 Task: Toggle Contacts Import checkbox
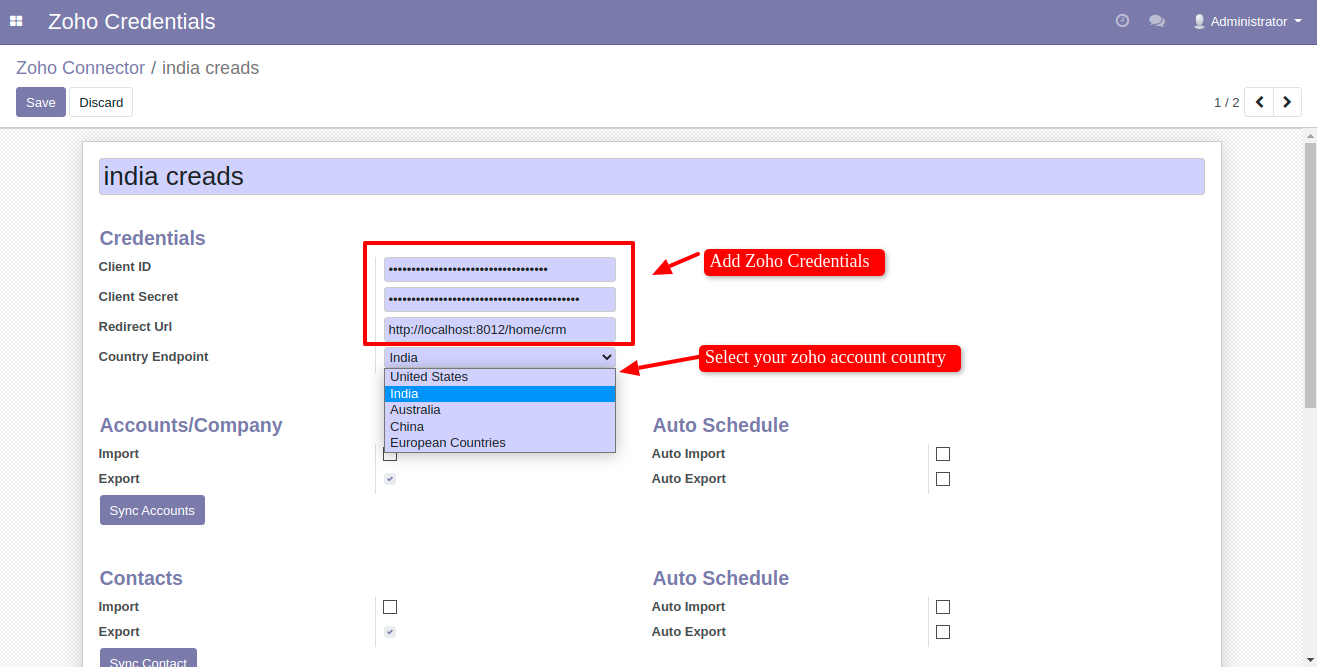(390, 607)
